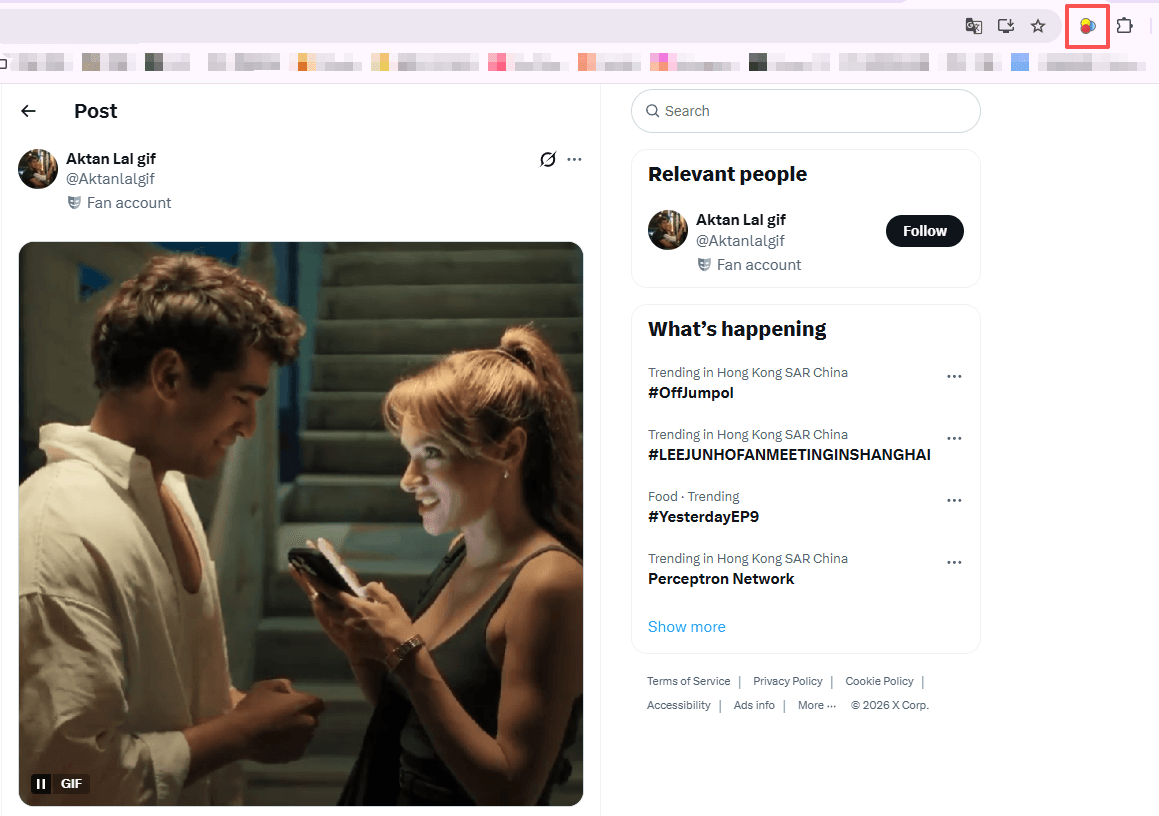
Task: Pause the GIF playback
Action: (x=41, y=784)
